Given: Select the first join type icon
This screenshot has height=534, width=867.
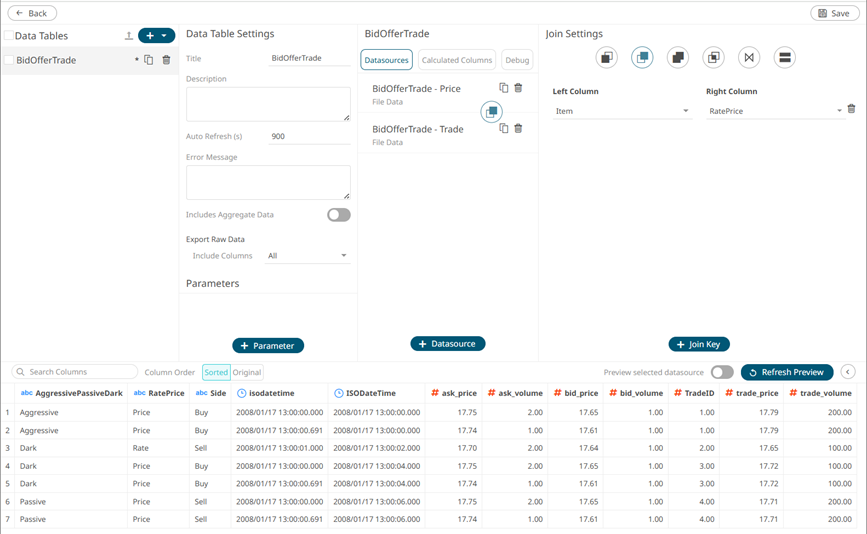Looking at the screenshot, I should coord(607,58).
